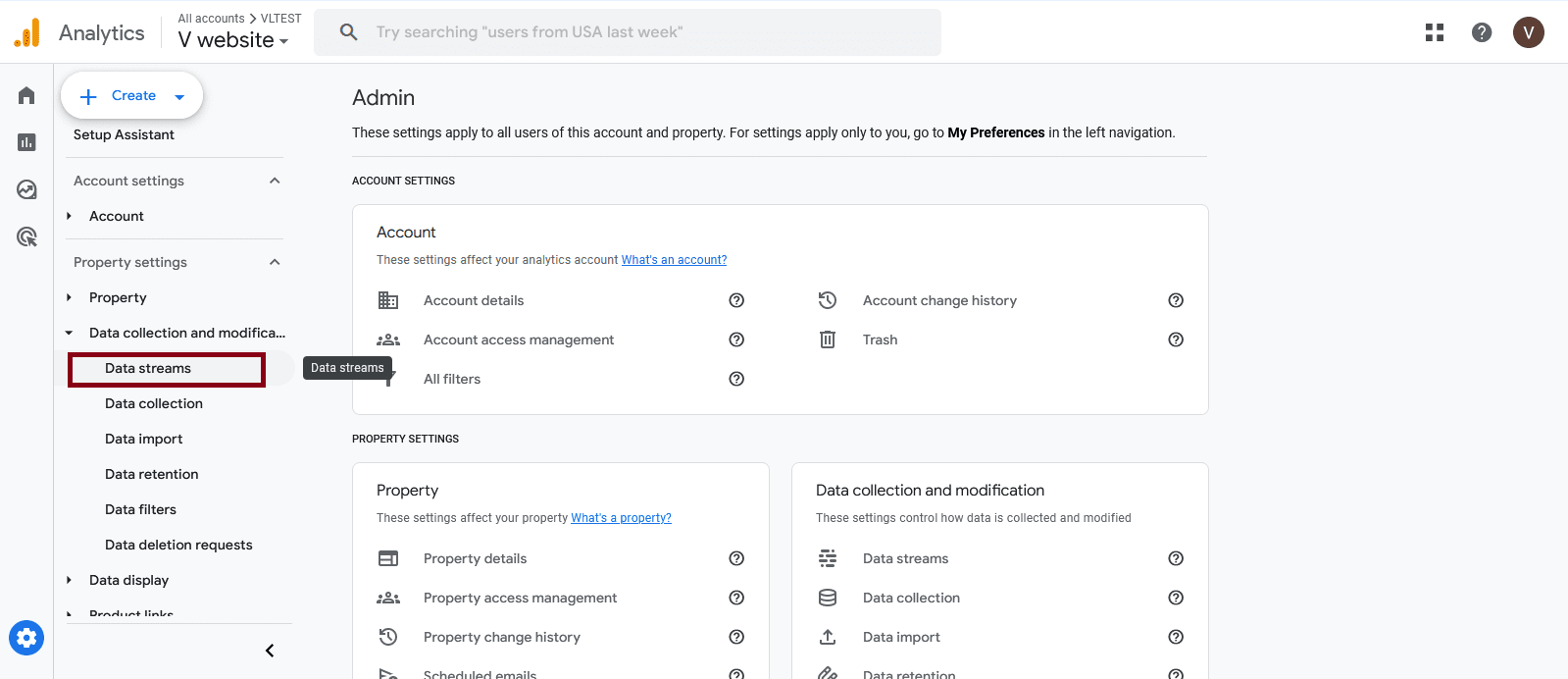Open the V website property selector dropdown
The image size is (1568, 679).
(x=233, y=40)
